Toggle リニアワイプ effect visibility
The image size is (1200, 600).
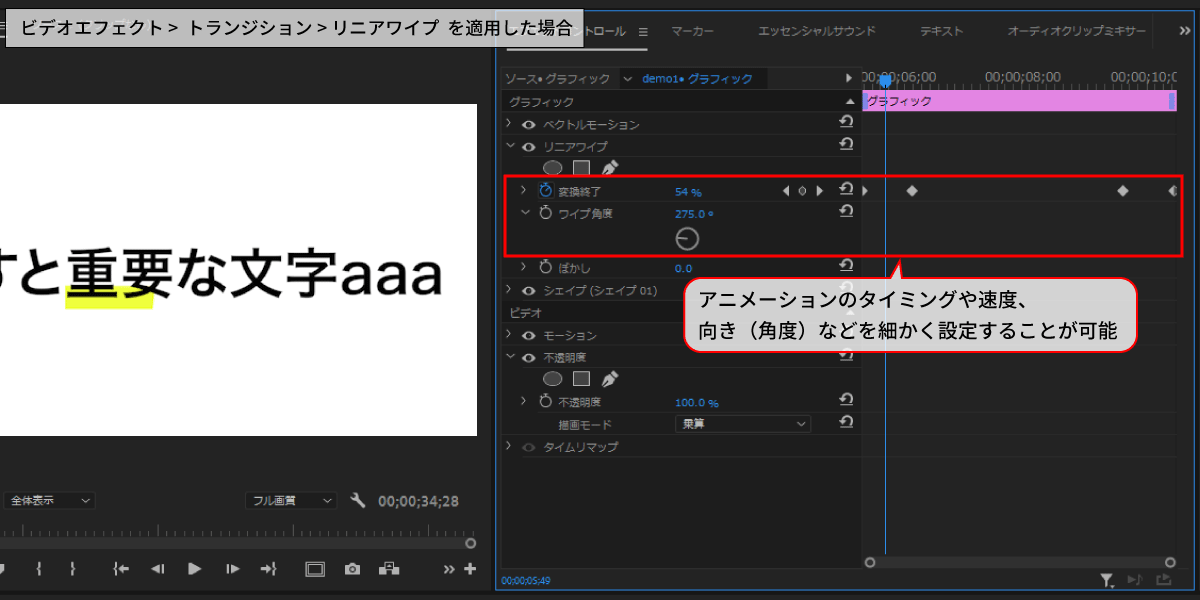pos(528,147)
